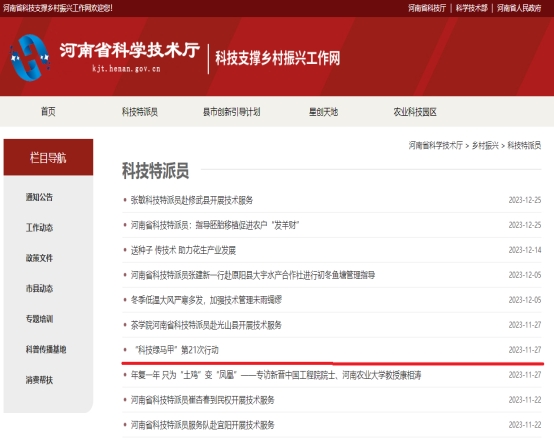Click 河南省科学技术厅 site title
The height and width of the screenshot is (441, 554).
(x=130, y=50)
